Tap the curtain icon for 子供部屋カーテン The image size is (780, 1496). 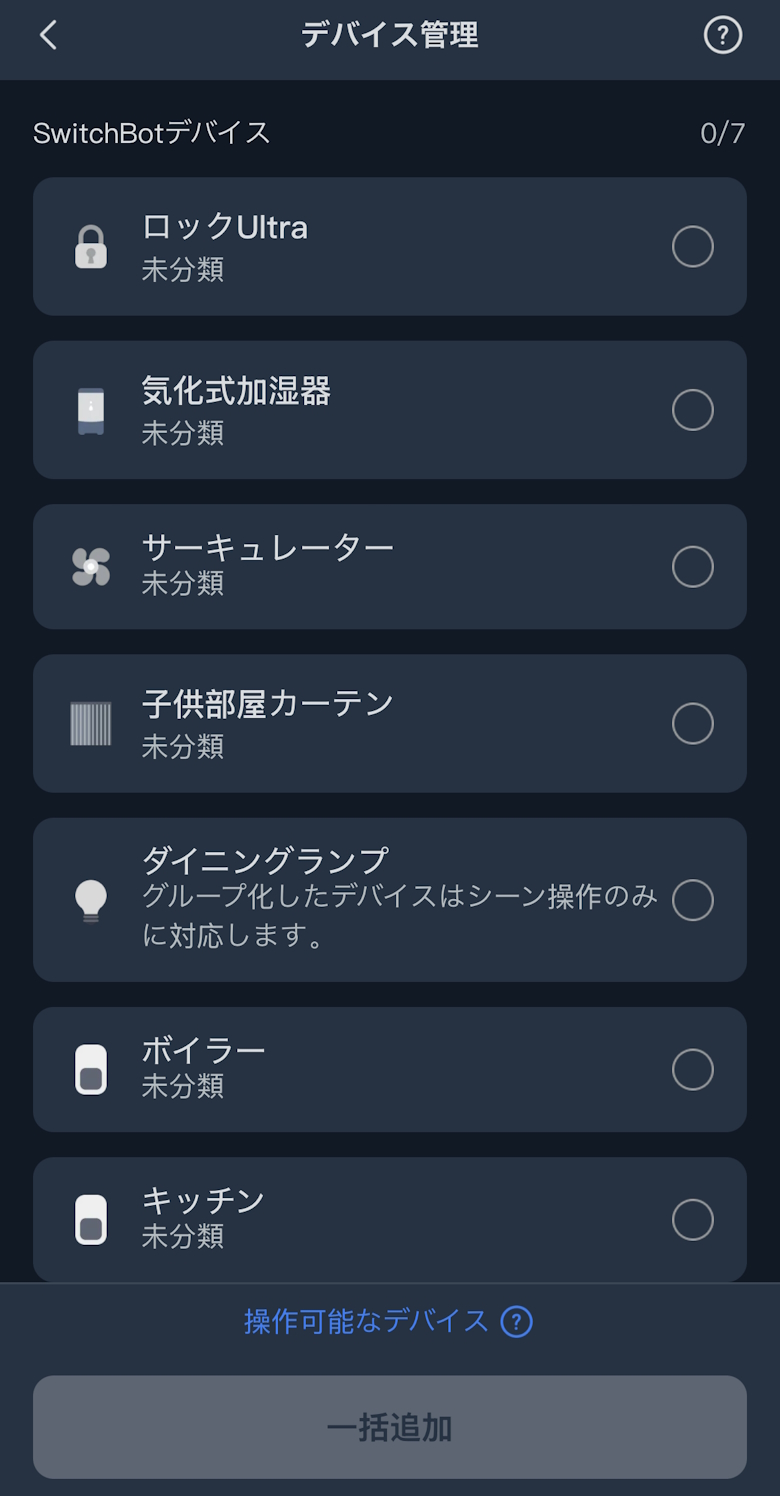[91, 724]
